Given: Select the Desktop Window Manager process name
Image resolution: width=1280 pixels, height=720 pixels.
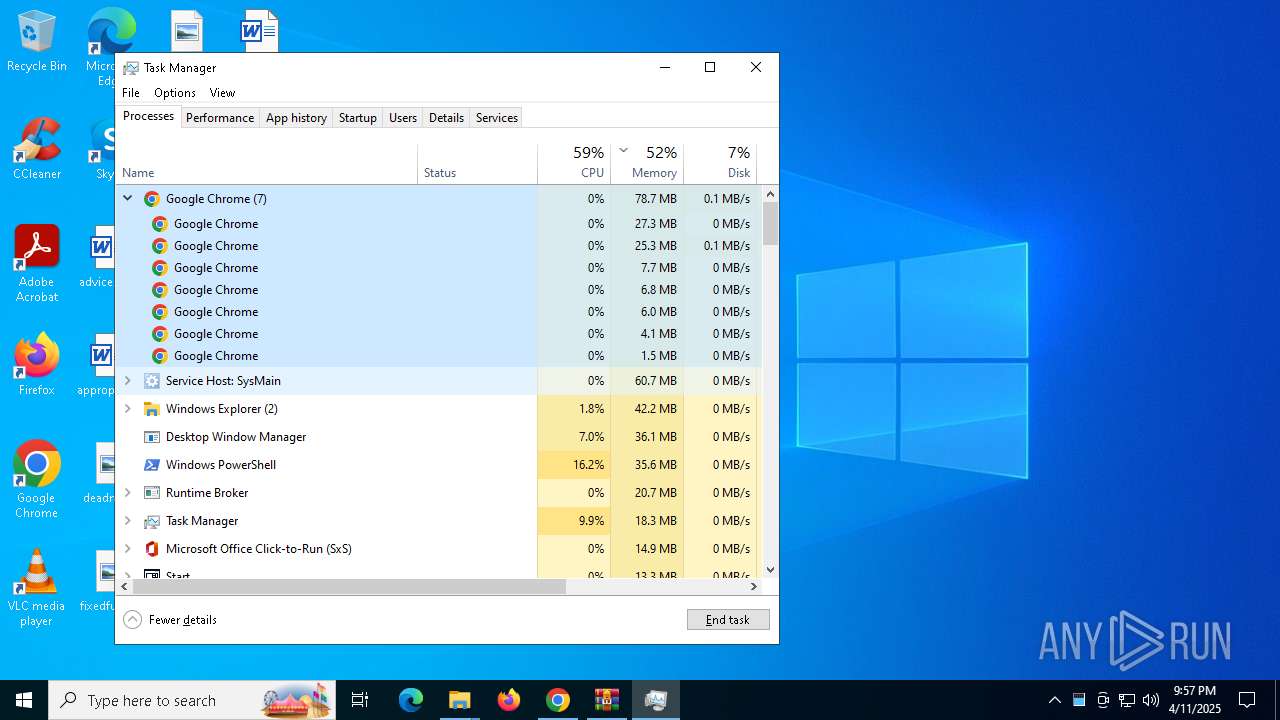Looking at the screenshot, I should 236,437.
